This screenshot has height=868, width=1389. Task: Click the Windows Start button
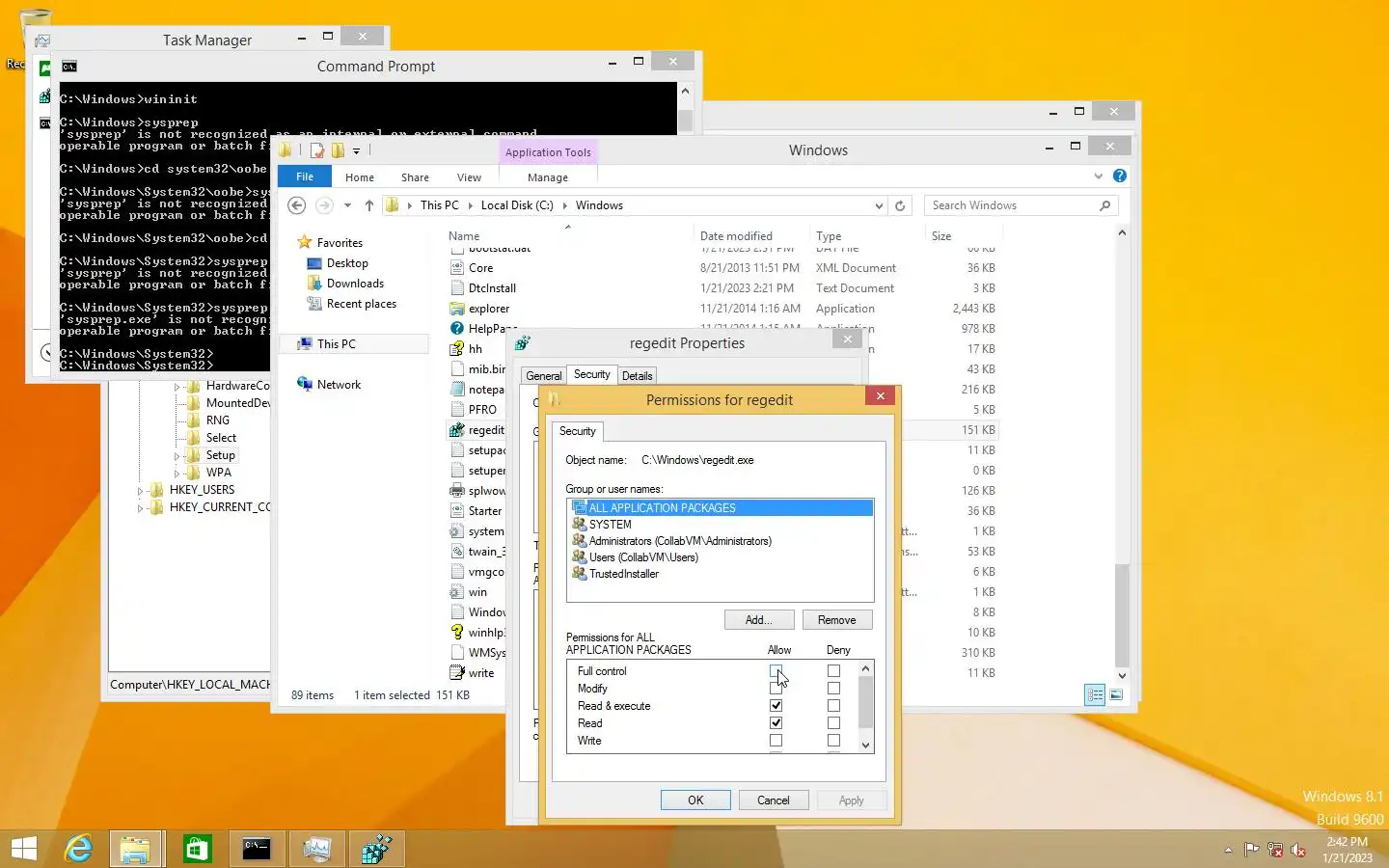click(24, 849)
